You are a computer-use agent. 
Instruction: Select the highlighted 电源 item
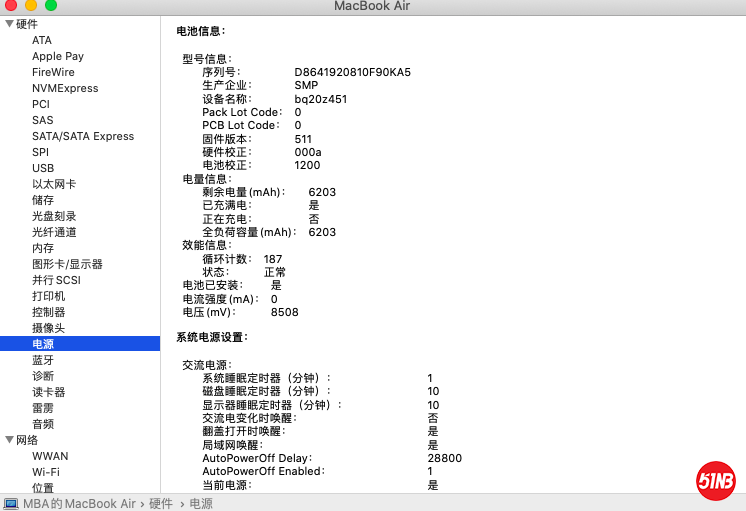coord(43,344)
